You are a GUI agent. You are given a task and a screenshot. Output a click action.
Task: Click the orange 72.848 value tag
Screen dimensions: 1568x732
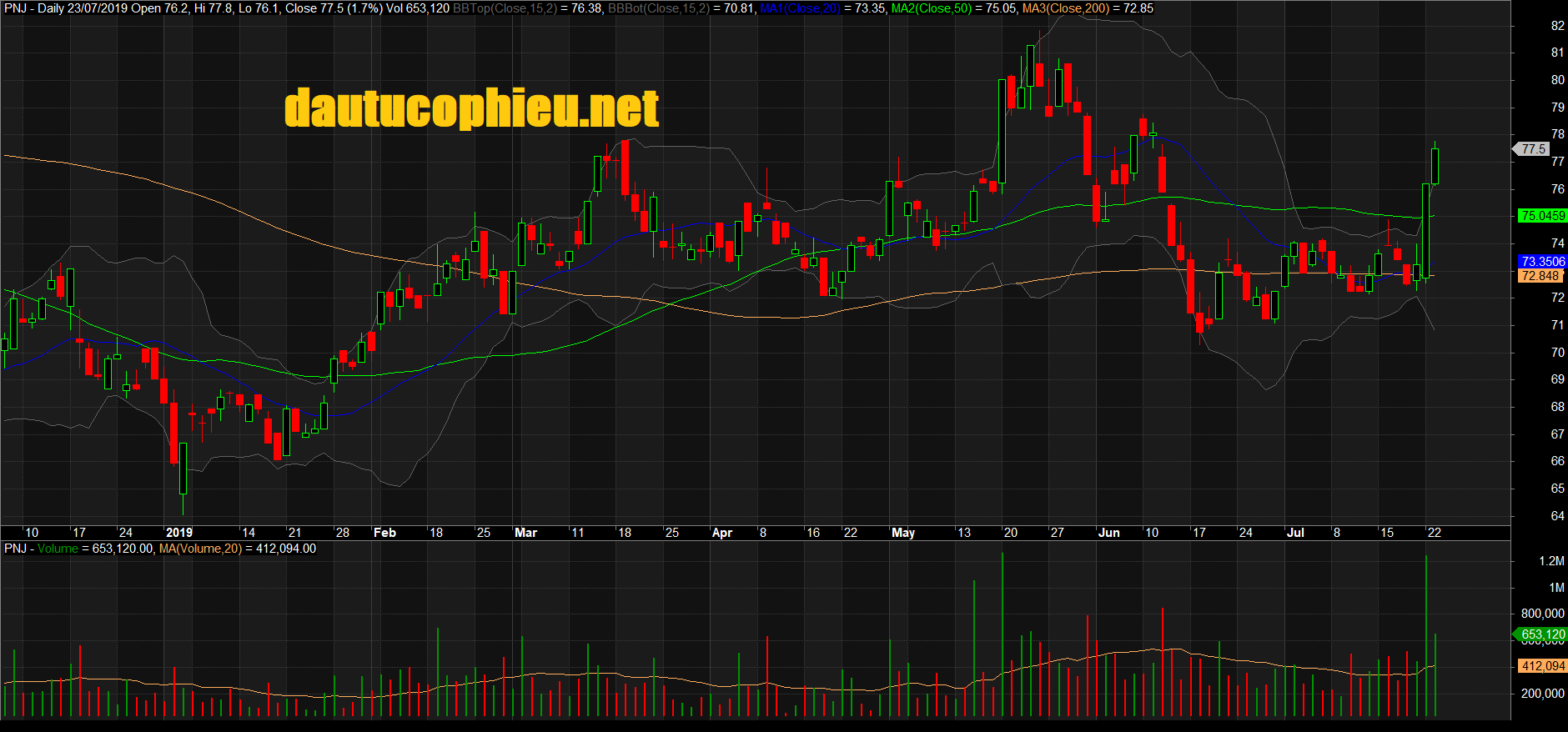(x=1540, y=276)
